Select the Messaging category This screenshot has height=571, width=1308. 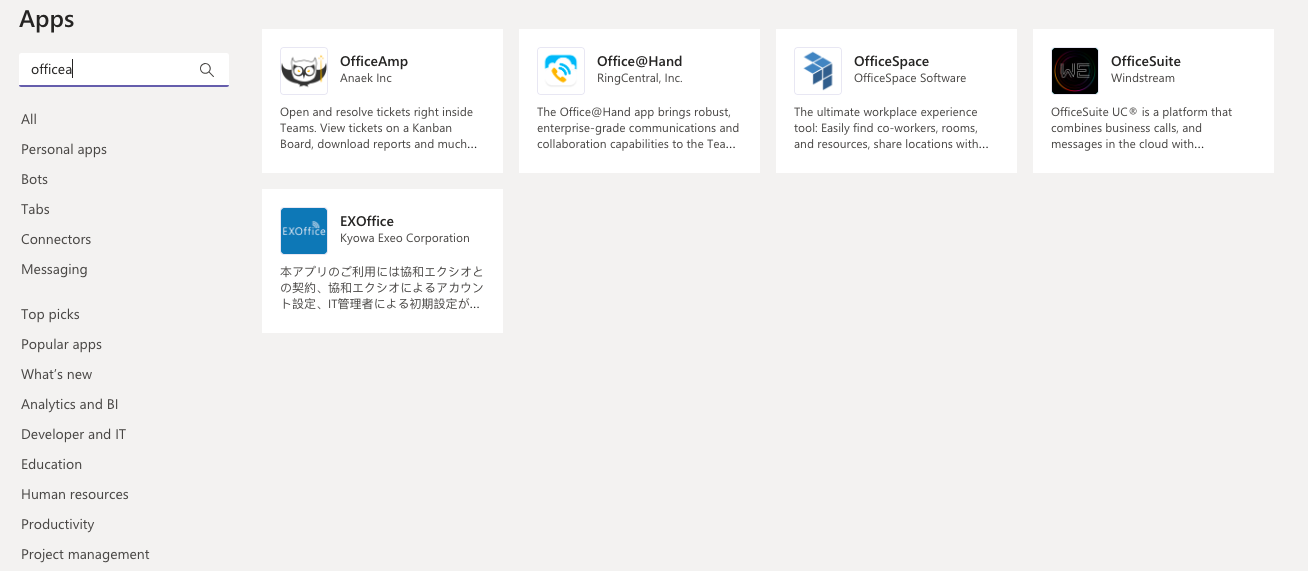54,269
